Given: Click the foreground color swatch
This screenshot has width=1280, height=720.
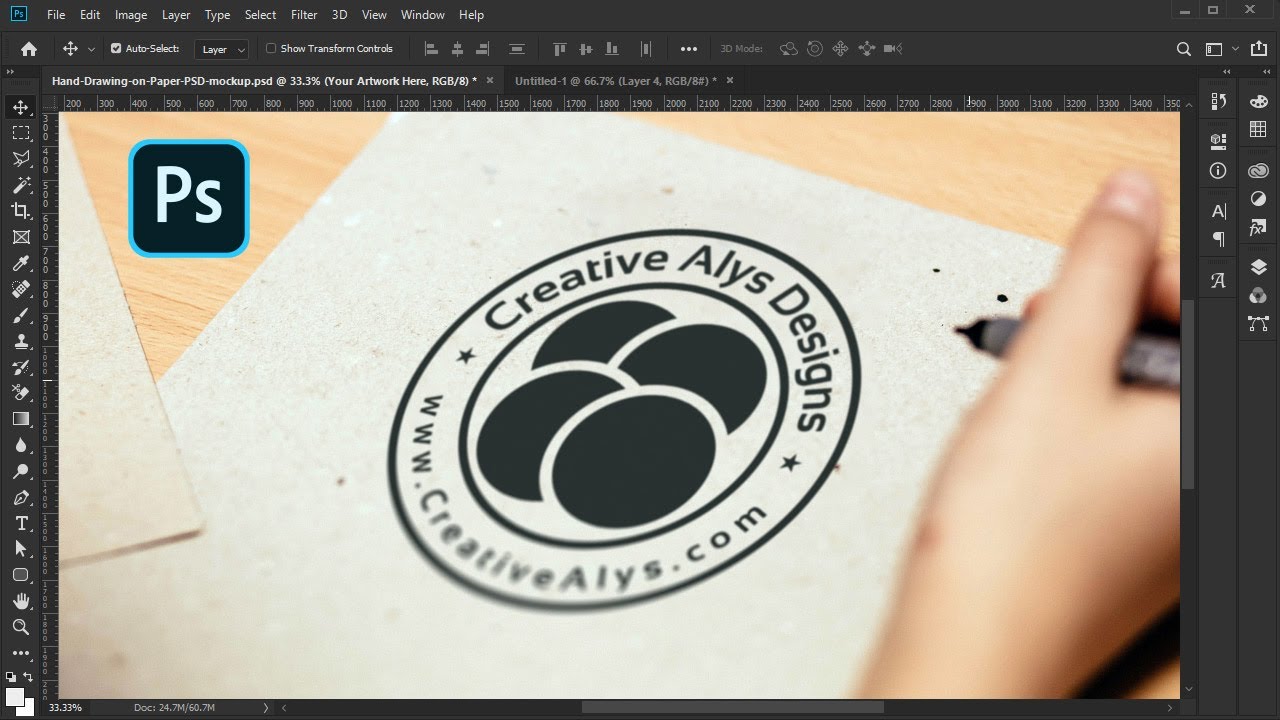Looking at the screenshot, I should point(14,697).
